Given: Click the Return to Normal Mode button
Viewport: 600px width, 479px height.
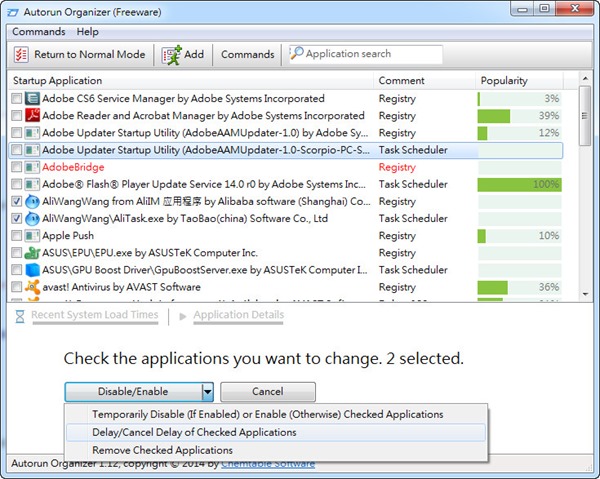Looking at the screenshot, I should [80, 55].
